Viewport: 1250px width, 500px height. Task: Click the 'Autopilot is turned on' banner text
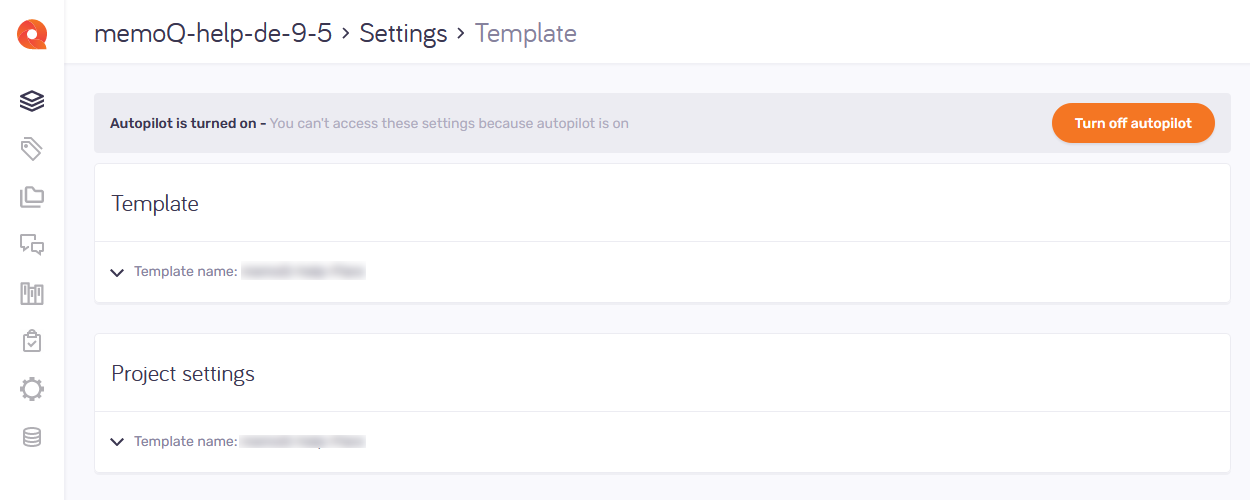pyautogui.click(x=186, y=124)
